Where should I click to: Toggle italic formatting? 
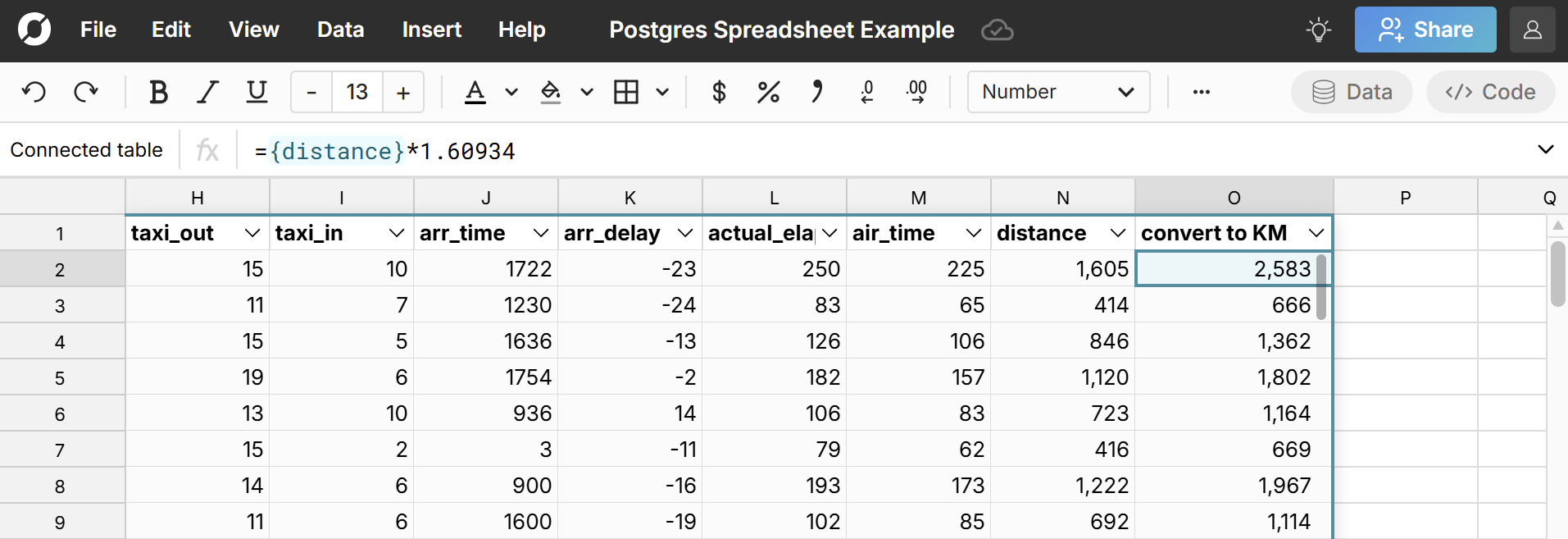pos(208,92)
